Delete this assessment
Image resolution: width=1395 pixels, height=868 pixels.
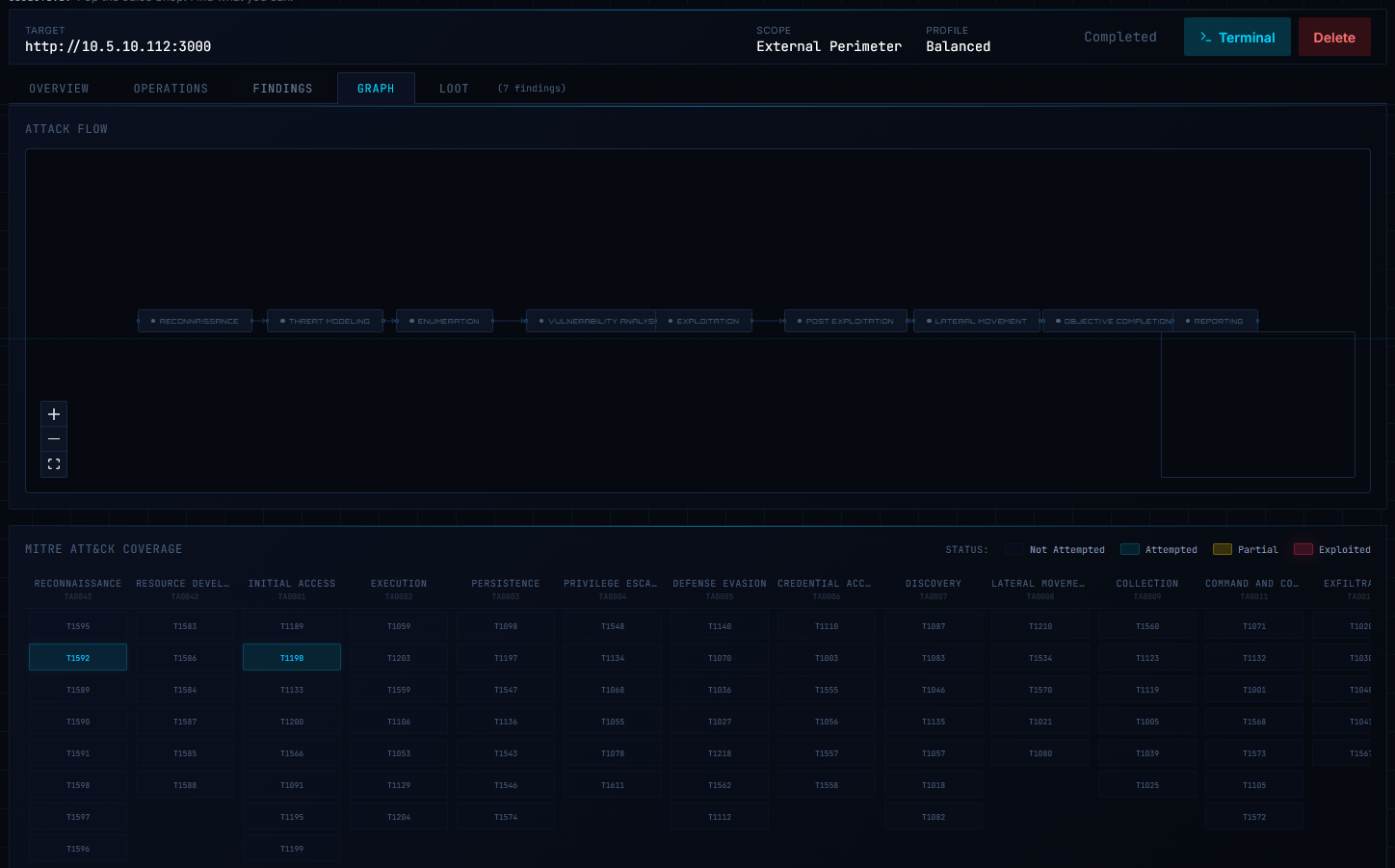1334,38
